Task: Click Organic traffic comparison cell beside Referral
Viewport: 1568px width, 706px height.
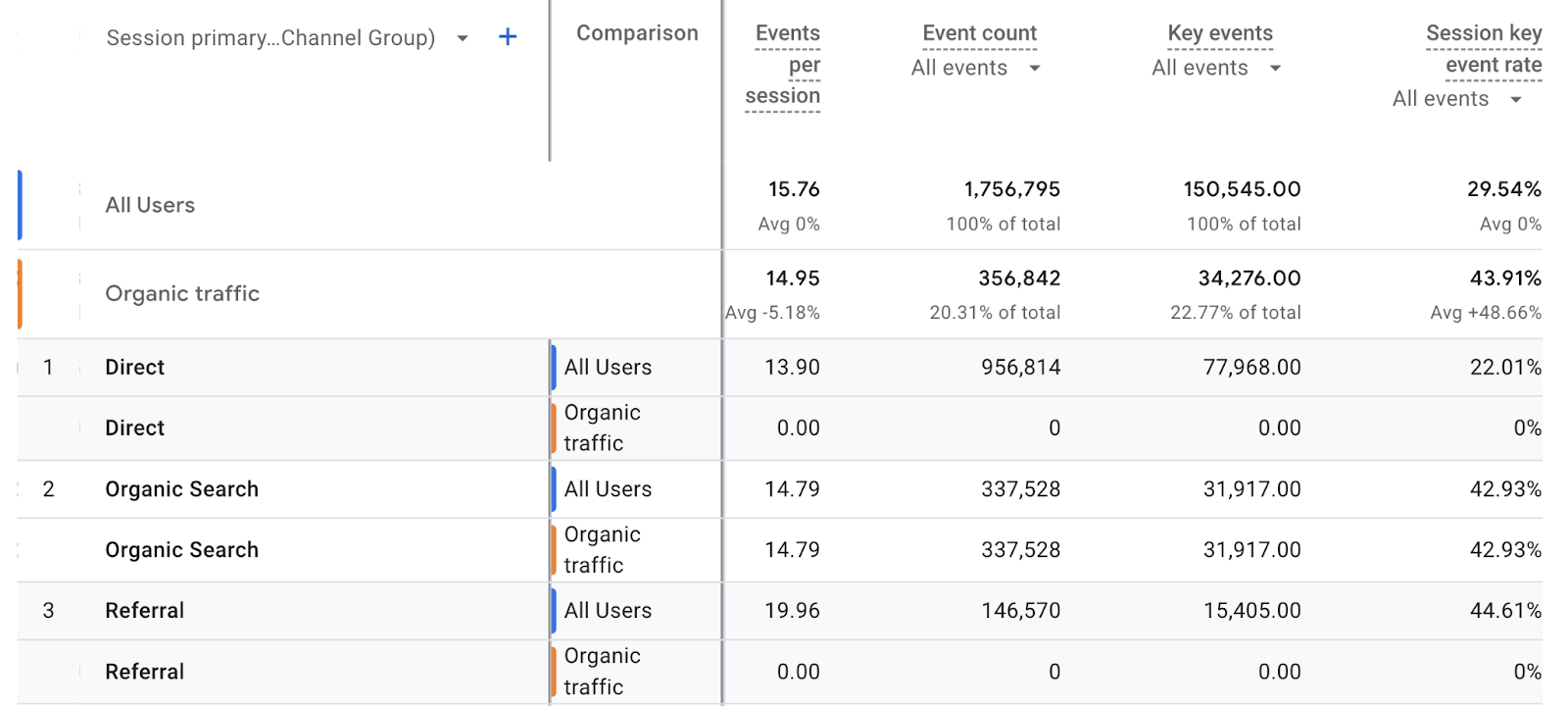Action: click(x=603, y=671)
